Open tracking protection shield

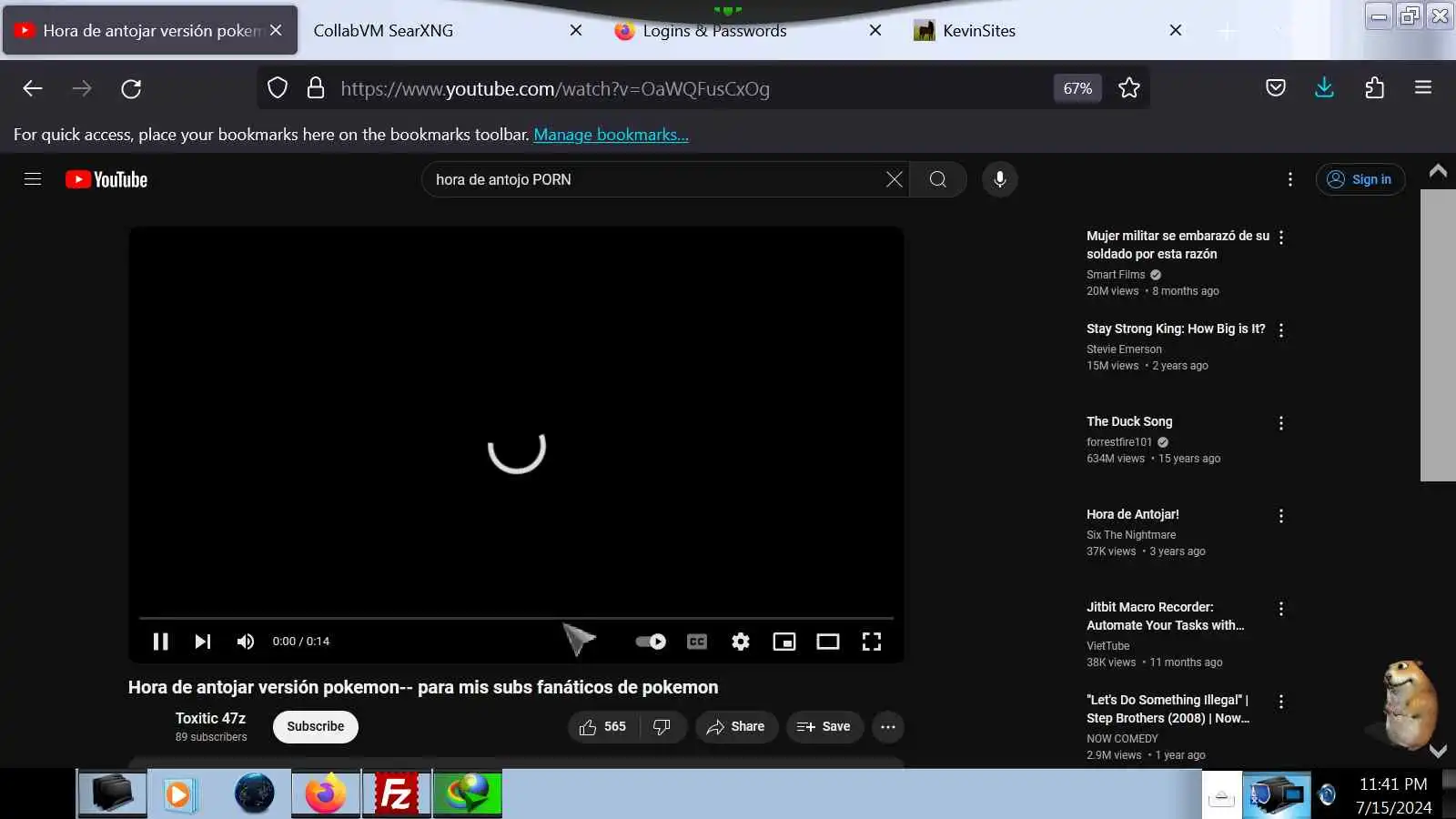click(x=278, y=88)
